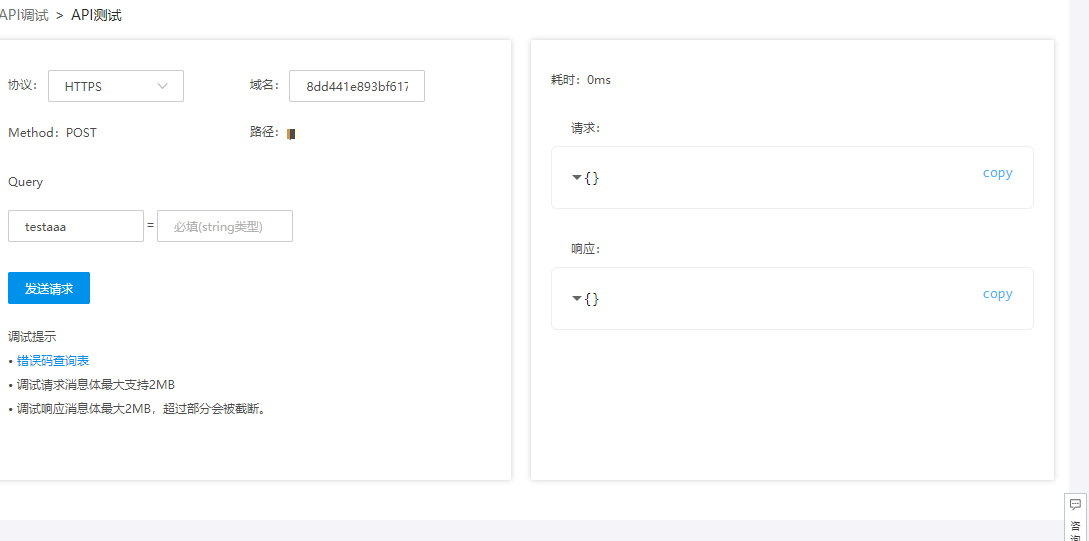
Task: Click the path icon next to 路径
Action: 291,133
